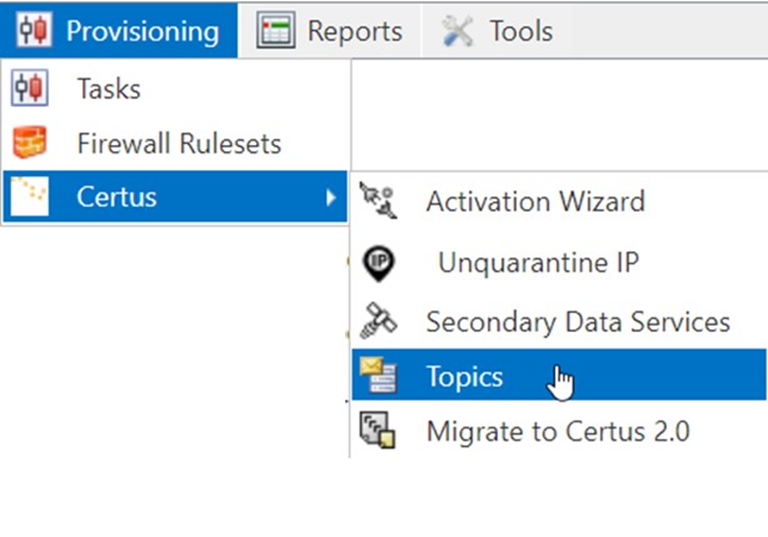Click the Tasks icon
The image size is (768, 537).
(x=29, y=89)
